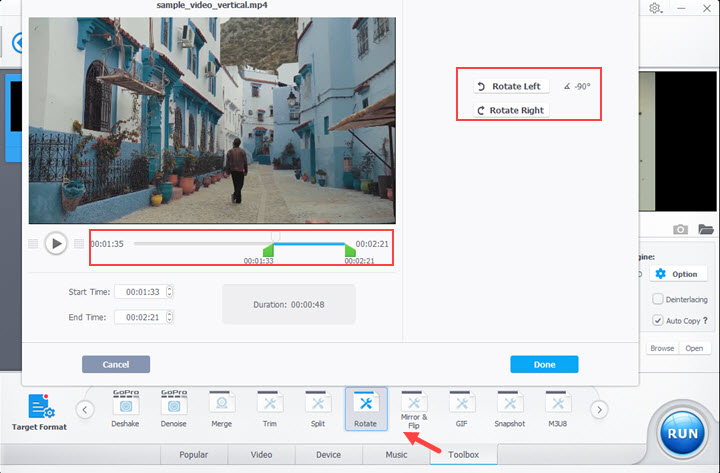This screenshot has width=720, height=473.
Task: Click the sample_video_vertical.mp4 title
Action: [x=212, y=6]
